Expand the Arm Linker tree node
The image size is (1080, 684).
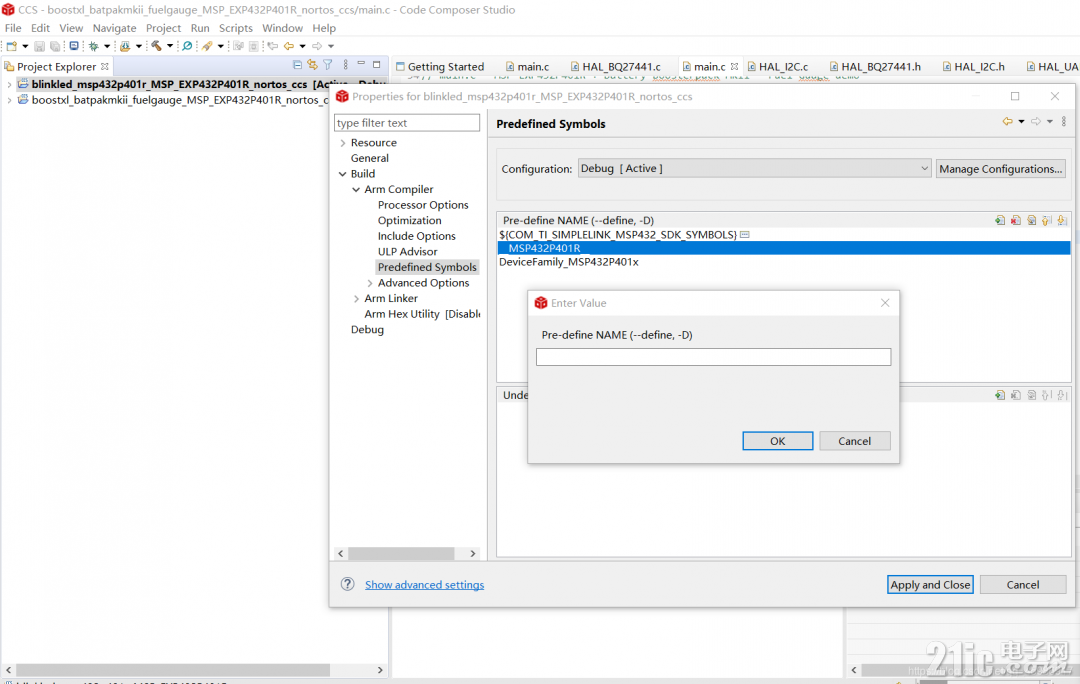click(356, 299)
